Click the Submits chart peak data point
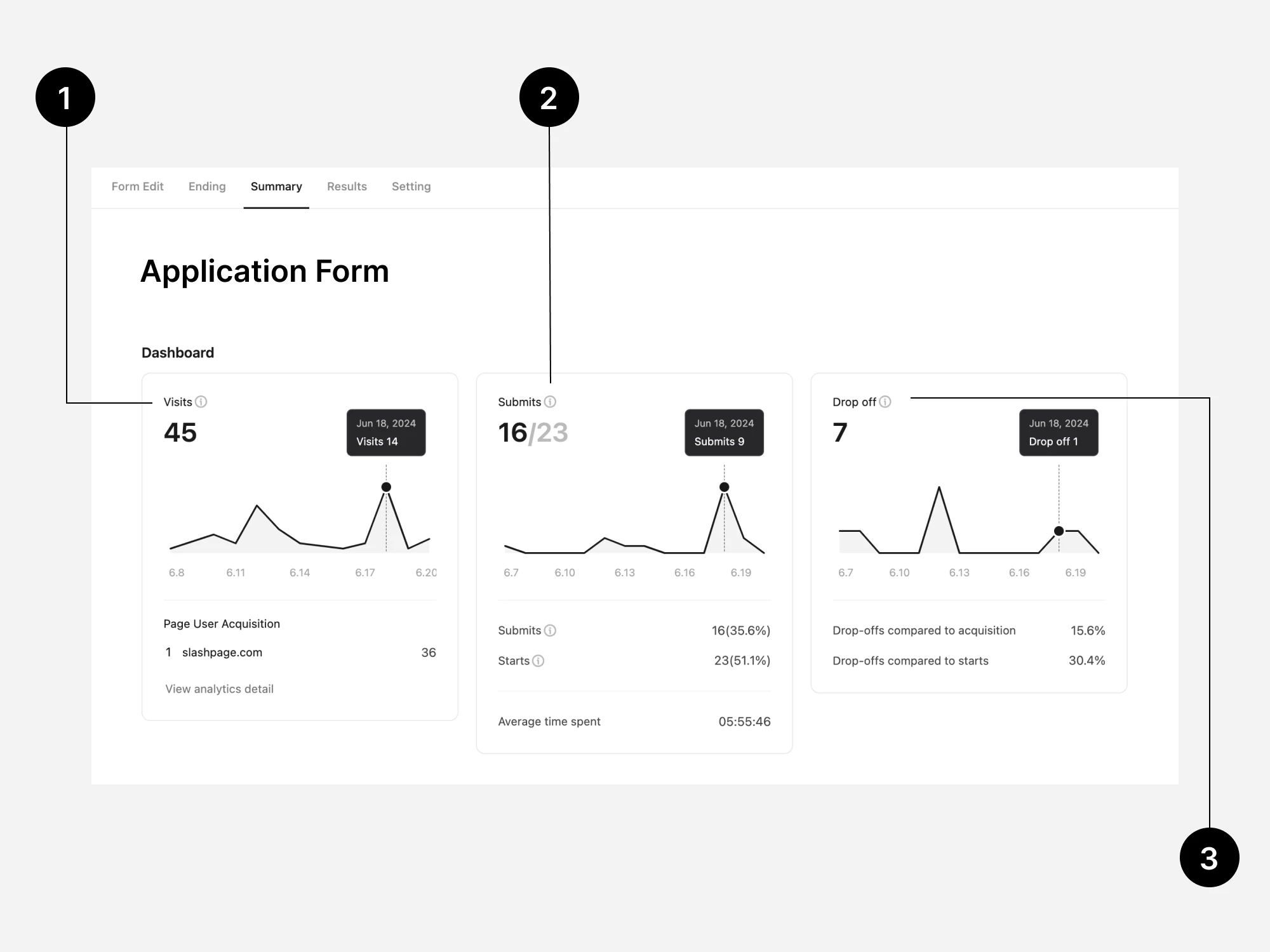Screen dimensions: 1270x952 (x=724, y=487)
